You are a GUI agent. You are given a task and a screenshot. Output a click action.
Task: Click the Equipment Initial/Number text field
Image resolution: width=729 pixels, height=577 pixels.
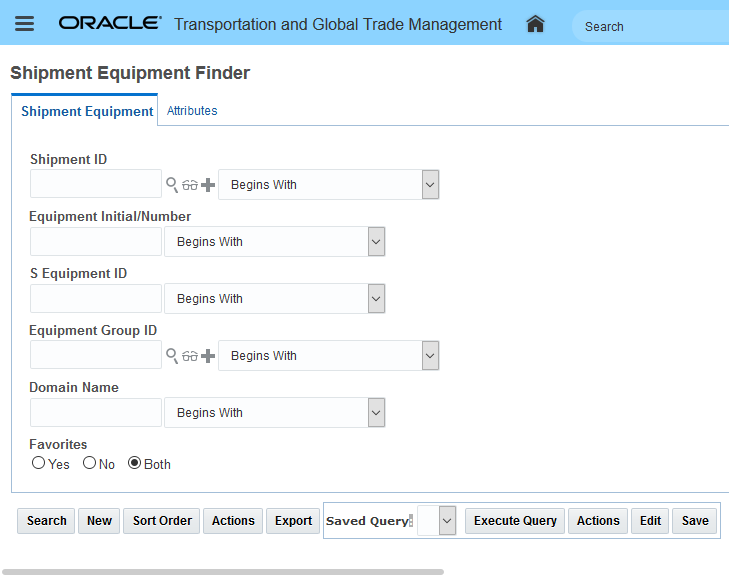pyautogui.click(x=96, y=242)
